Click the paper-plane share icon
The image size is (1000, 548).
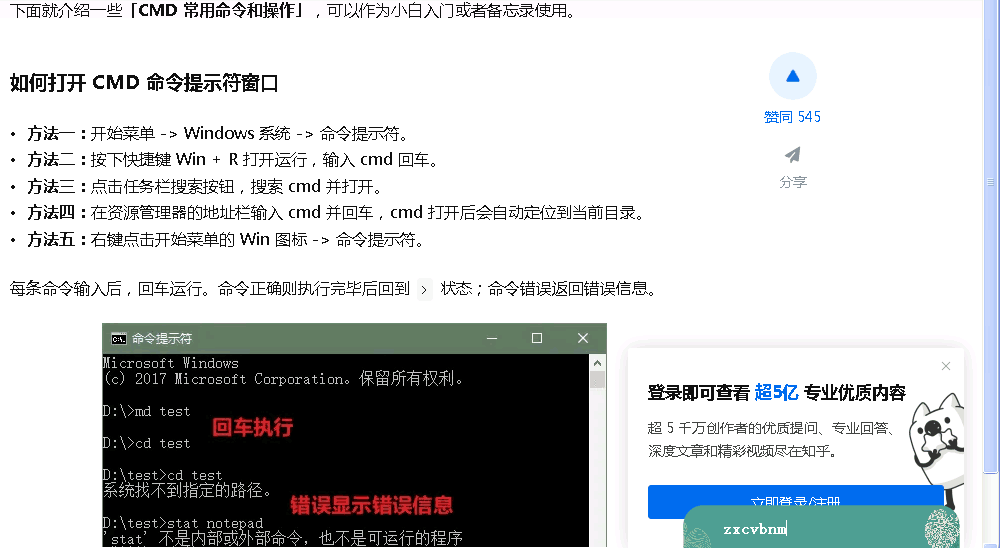click(x=793, y=154)
